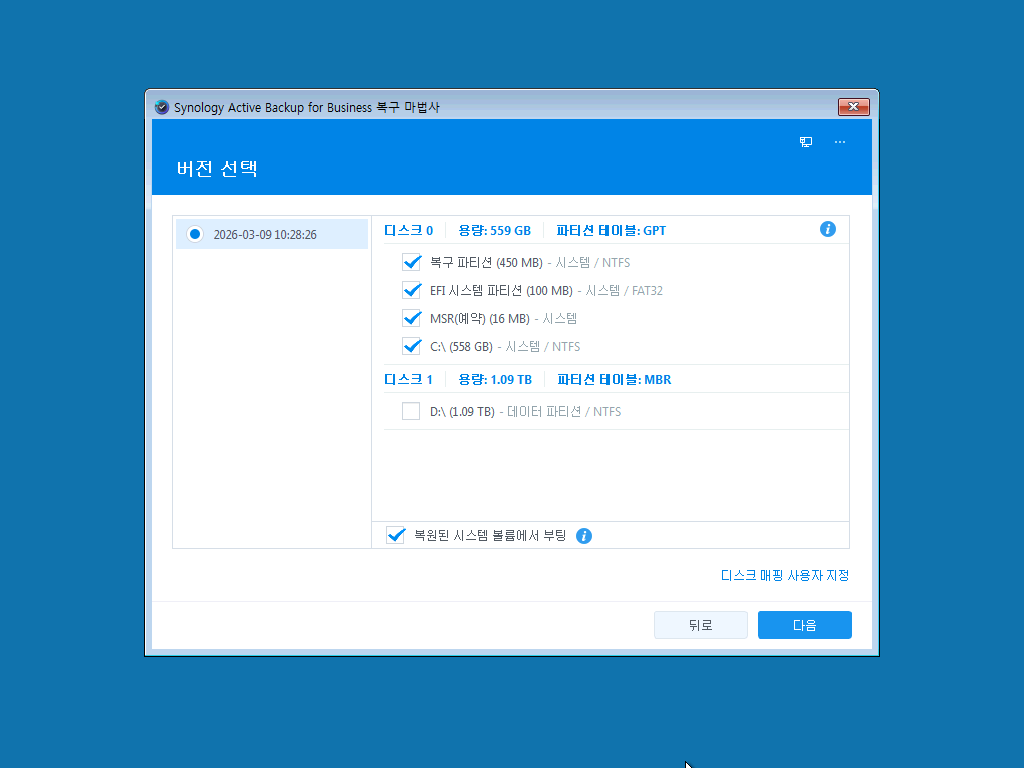This screenshot has height=768, width=1024.
Task: Open 디스크 매핑 사용자 지정 link
Action: click(x=784, y=575)
